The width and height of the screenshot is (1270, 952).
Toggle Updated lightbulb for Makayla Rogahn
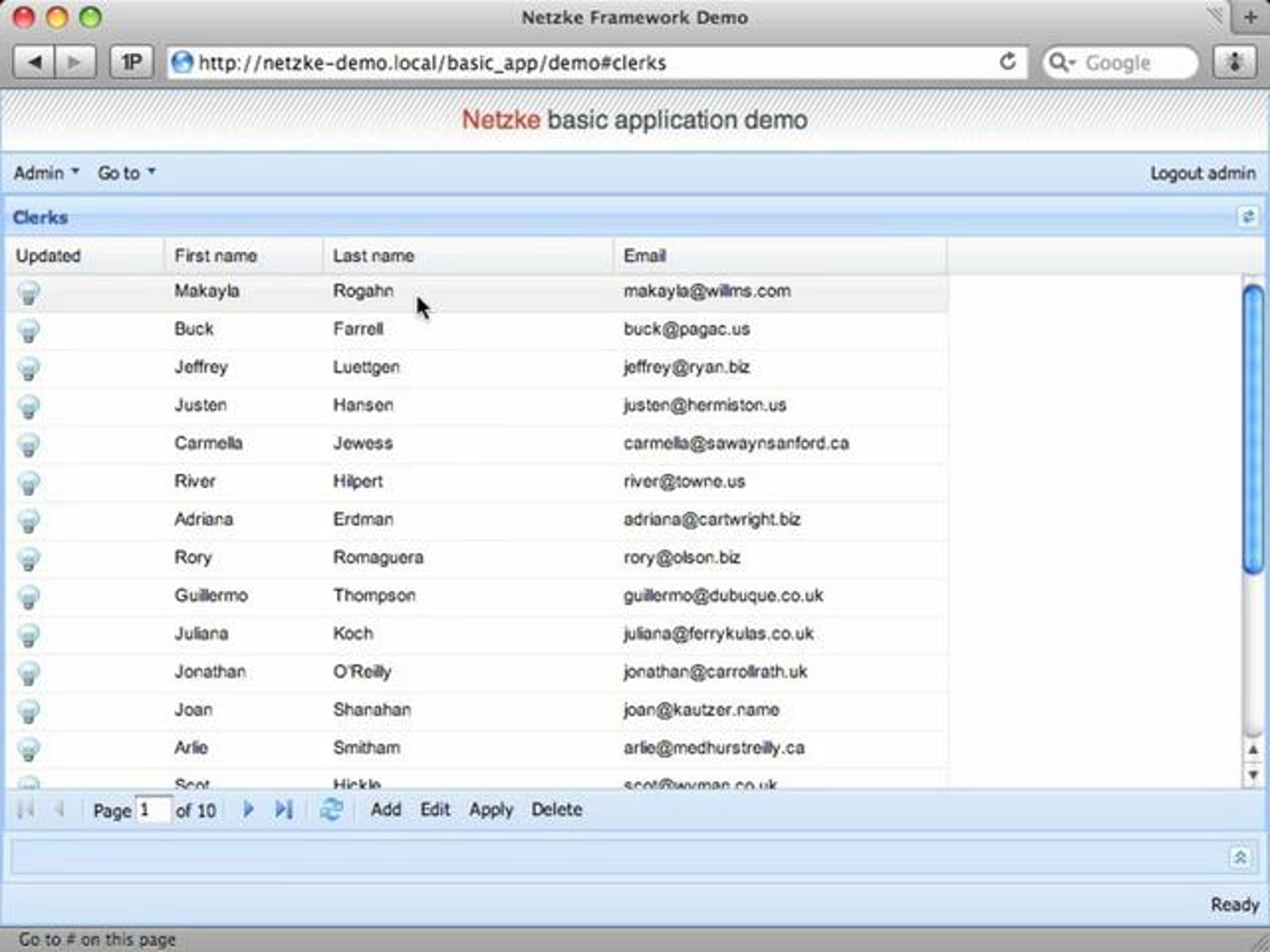point(29,292)
